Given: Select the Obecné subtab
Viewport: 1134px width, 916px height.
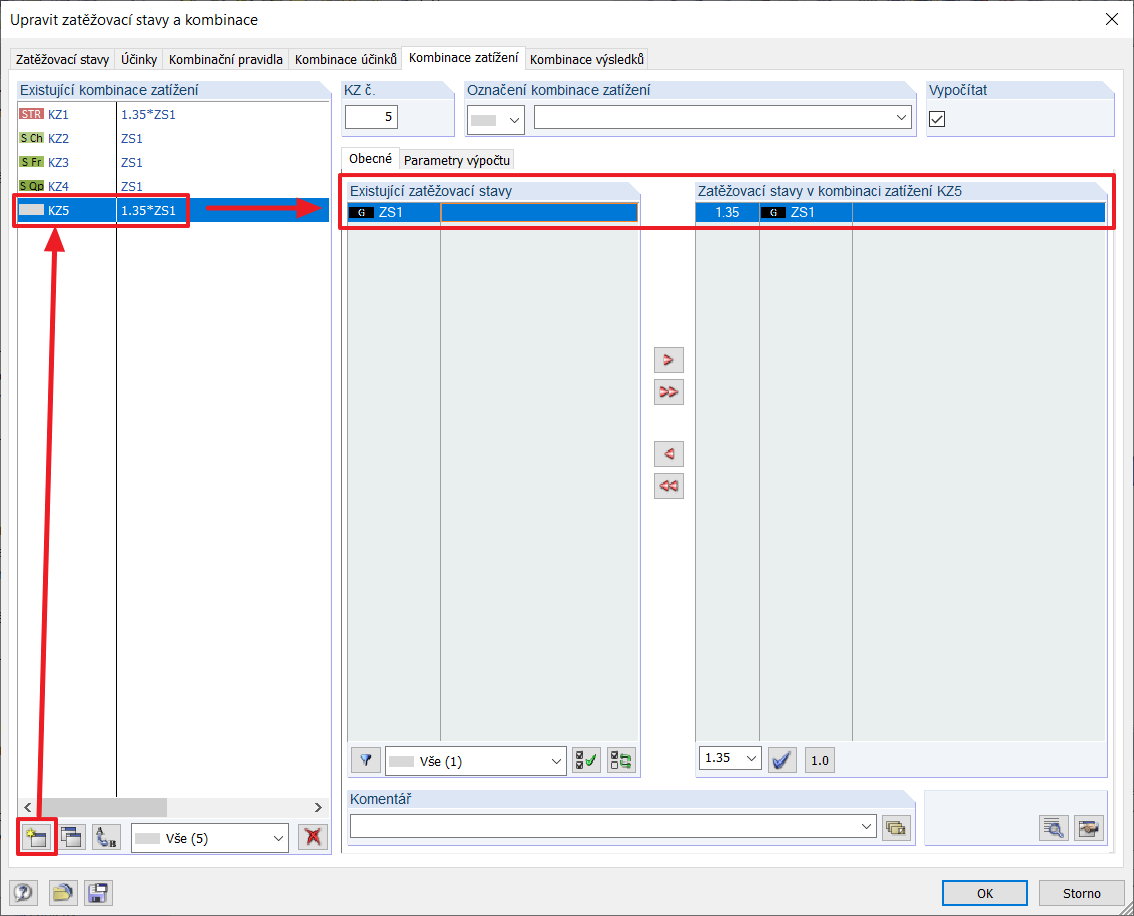Looking at the screenshot, I should (x=370, y=158).
